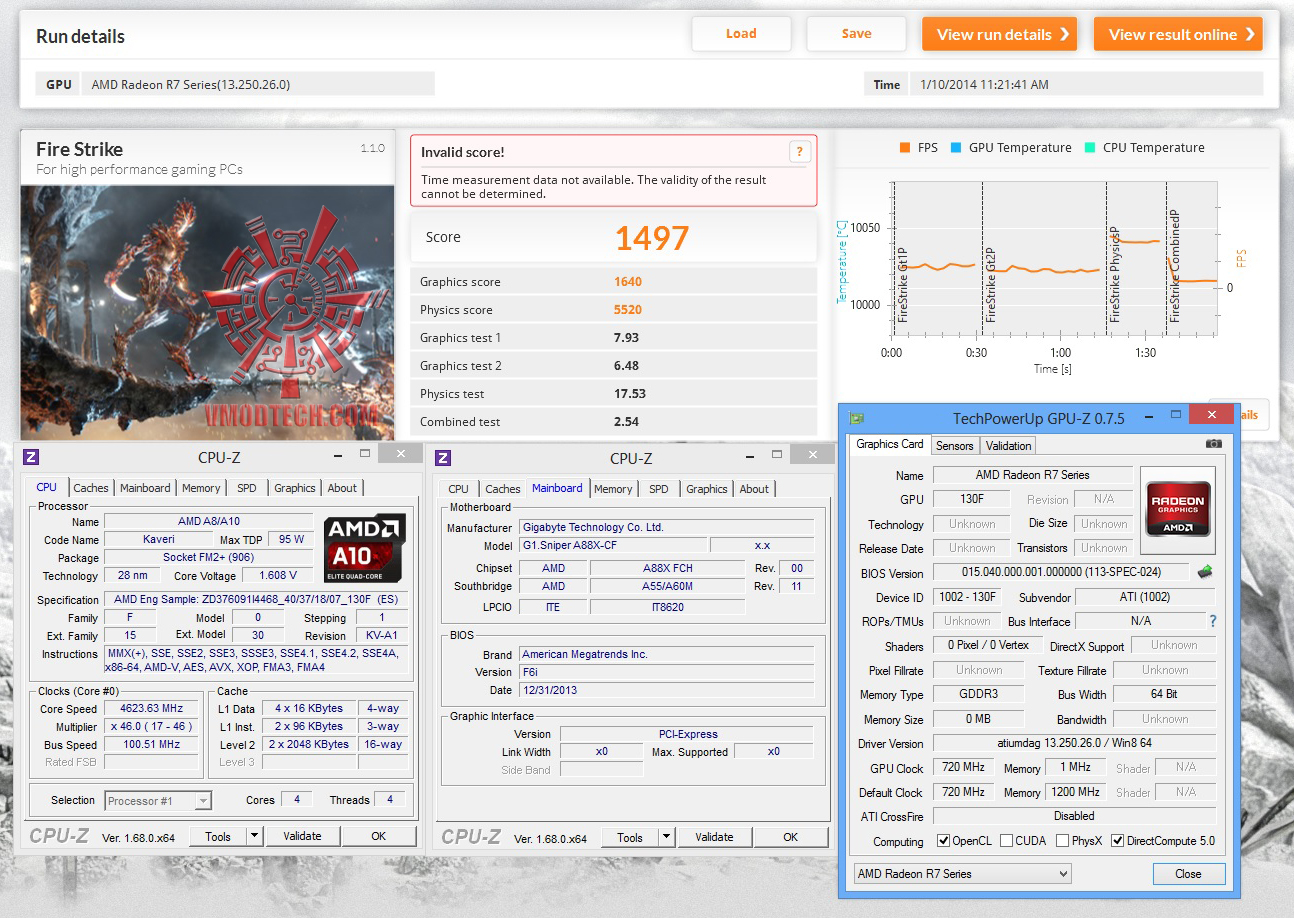The width and height of the screenshot is (1294, 918).
Task: Click the Physics score value 5520
Action: tap(628, 310)
